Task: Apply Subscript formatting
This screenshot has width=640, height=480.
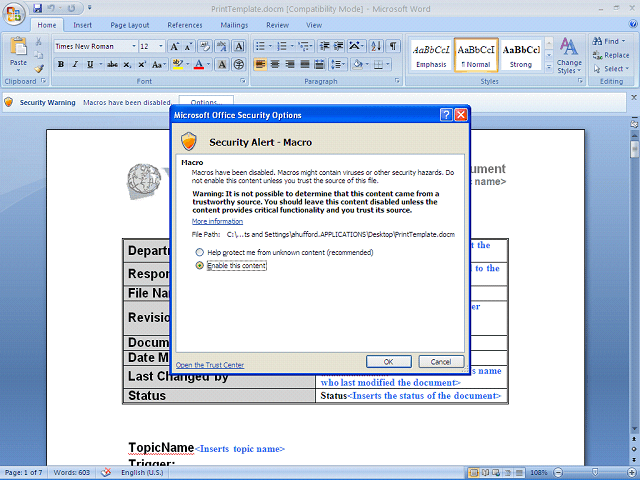Action: [127, 64]
